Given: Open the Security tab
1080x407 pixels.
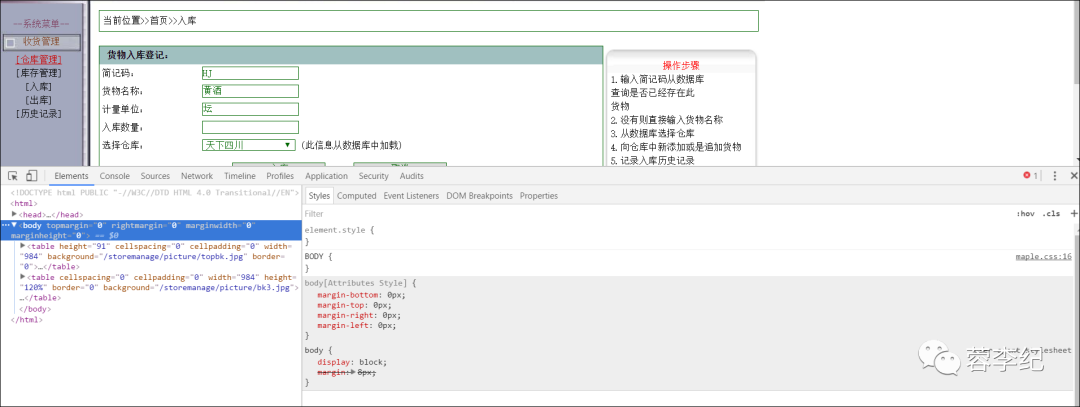Looking at the screenshot, I should [373, 176].
